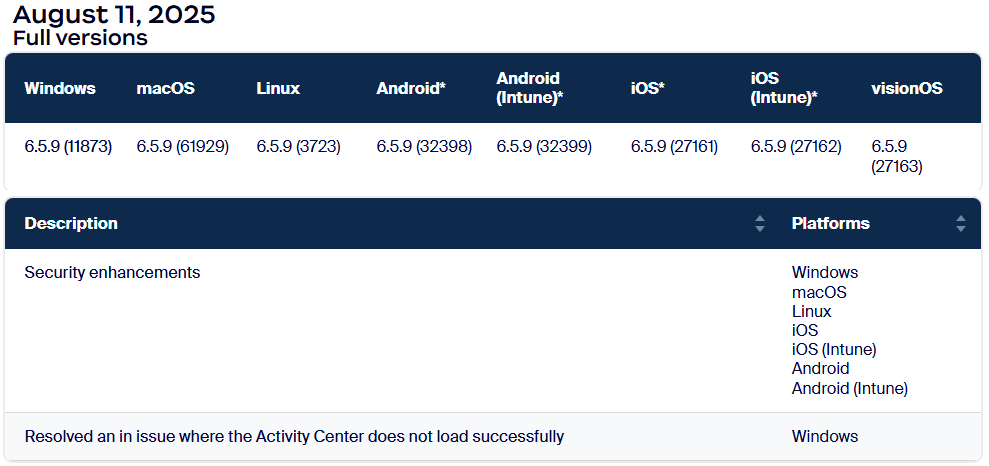Screen dimensions: 989x466
Task: Click the visionOS column header
Action: (x=907, y=88)
